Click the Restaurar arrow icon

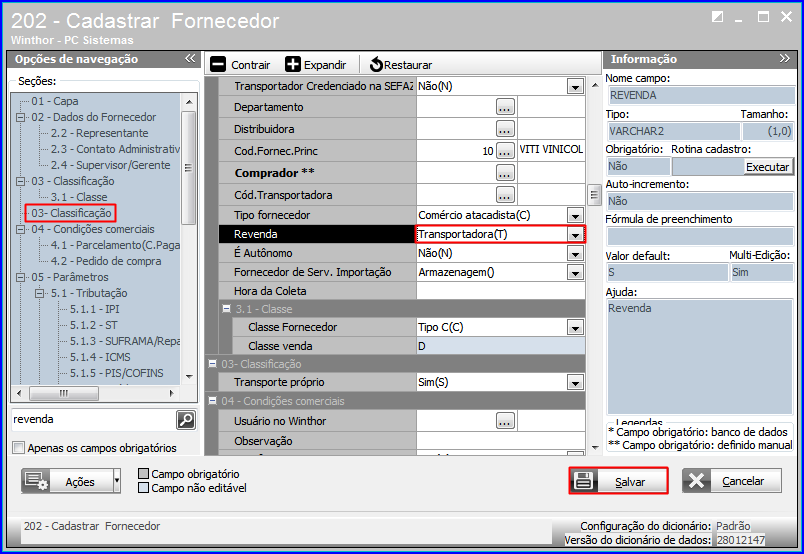coord(376,65)
